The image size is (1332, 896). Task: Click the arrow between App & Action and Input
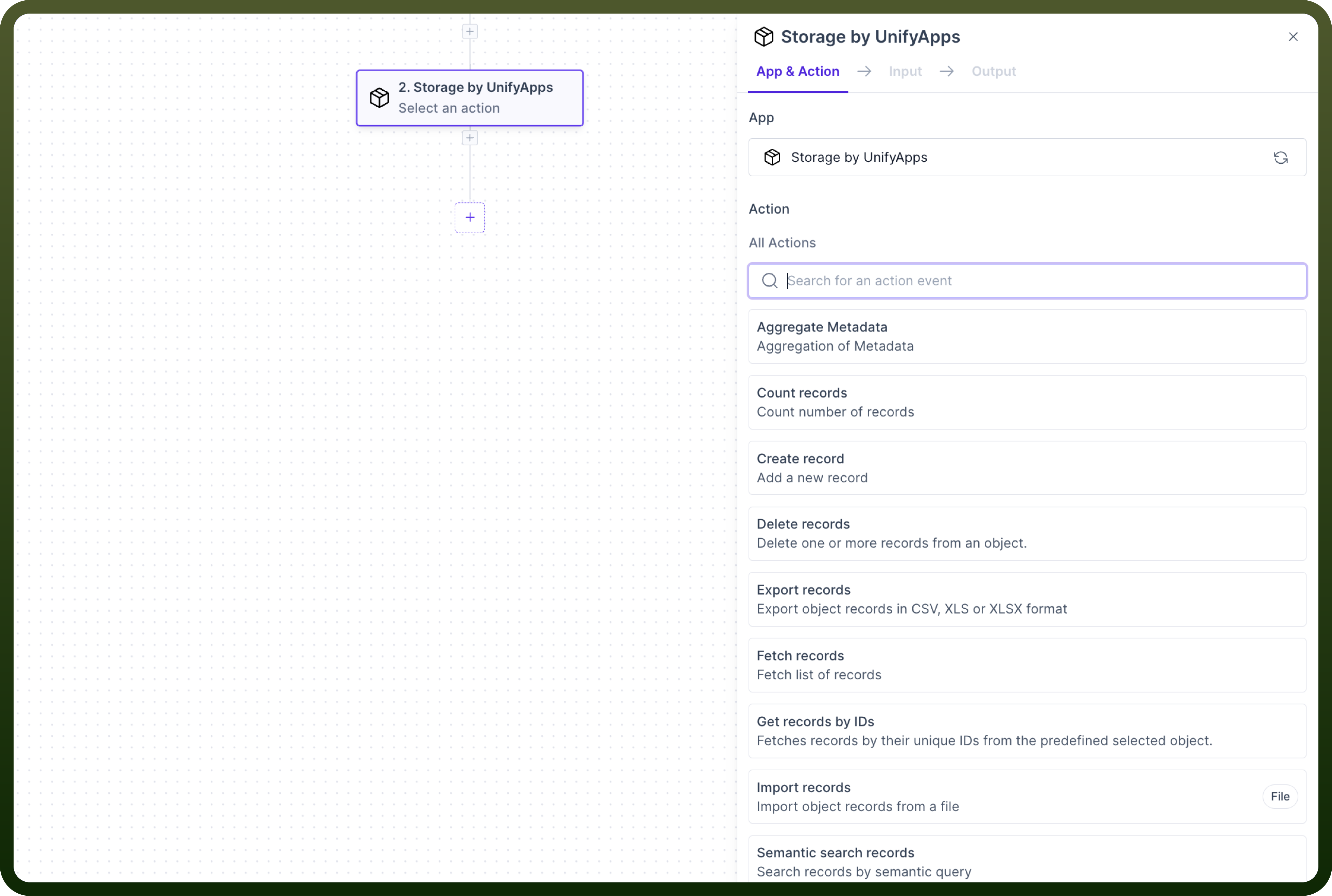pos(864,71)
